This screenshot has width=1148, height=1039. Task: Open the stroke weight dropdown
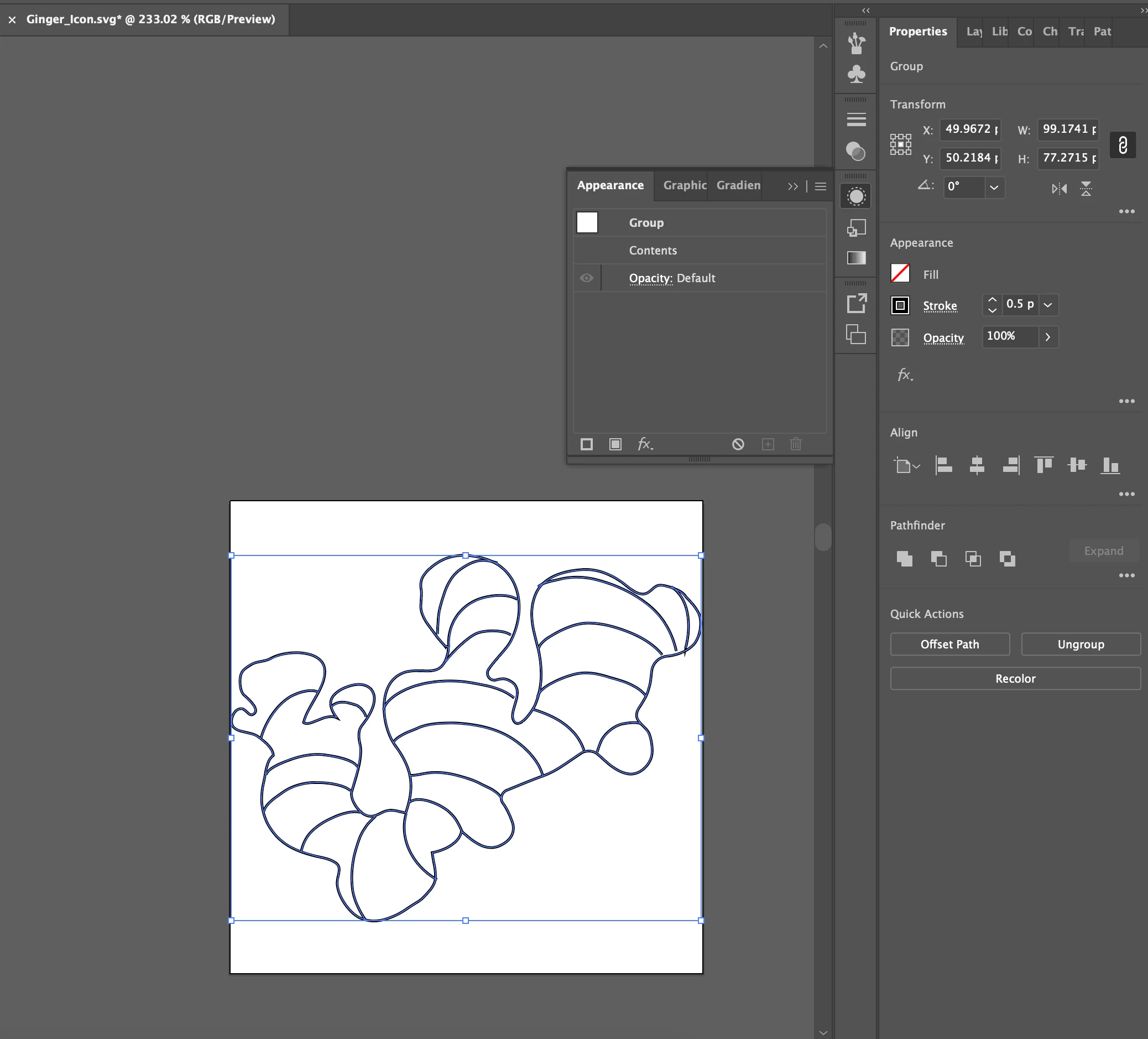tap(1048, 305)
